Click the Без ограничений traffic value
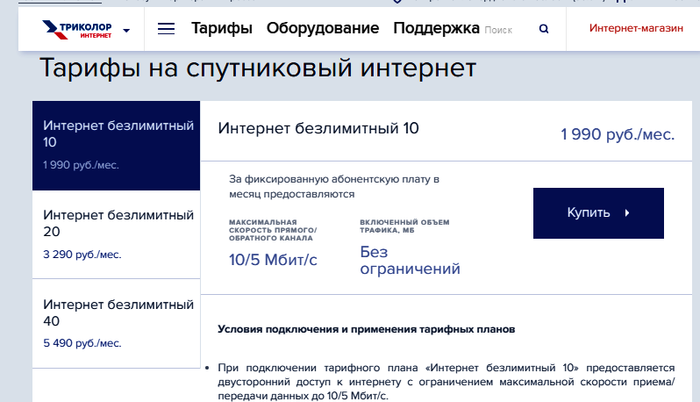The height and width of the screenshot is (402, 700). tap(410, 260)
